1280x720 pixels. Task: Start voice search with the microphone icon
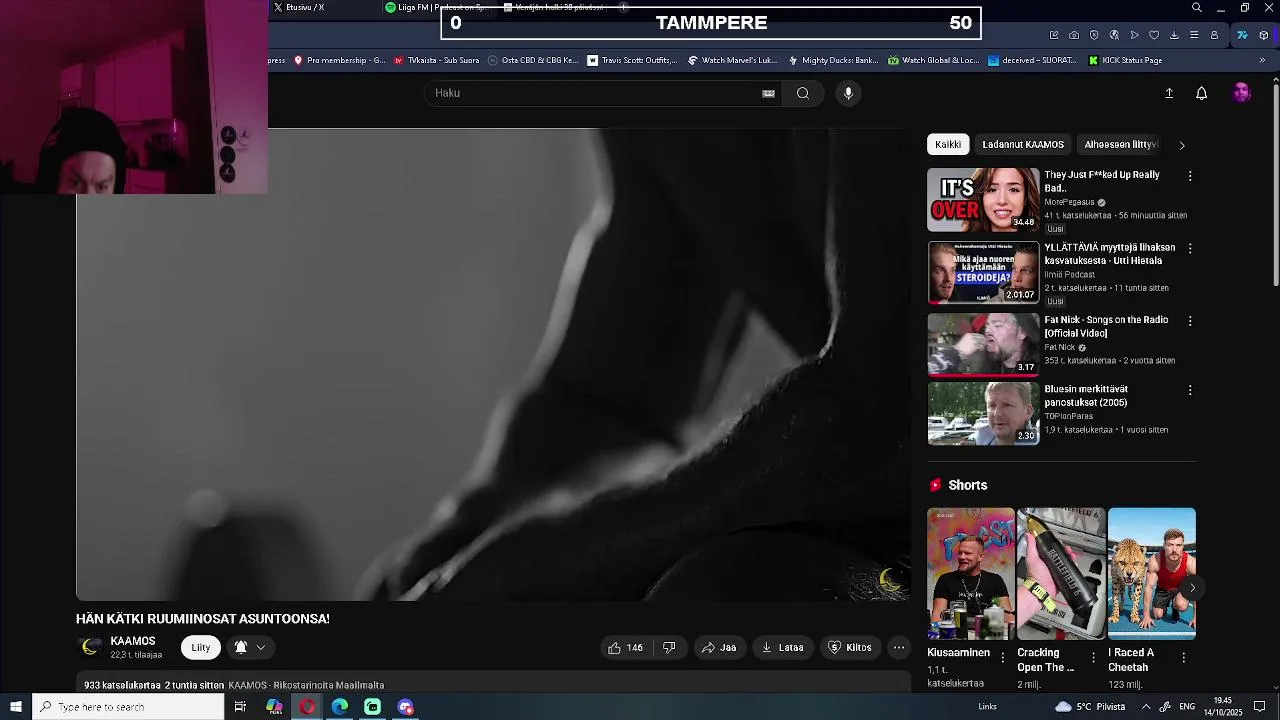pos(848,93)
